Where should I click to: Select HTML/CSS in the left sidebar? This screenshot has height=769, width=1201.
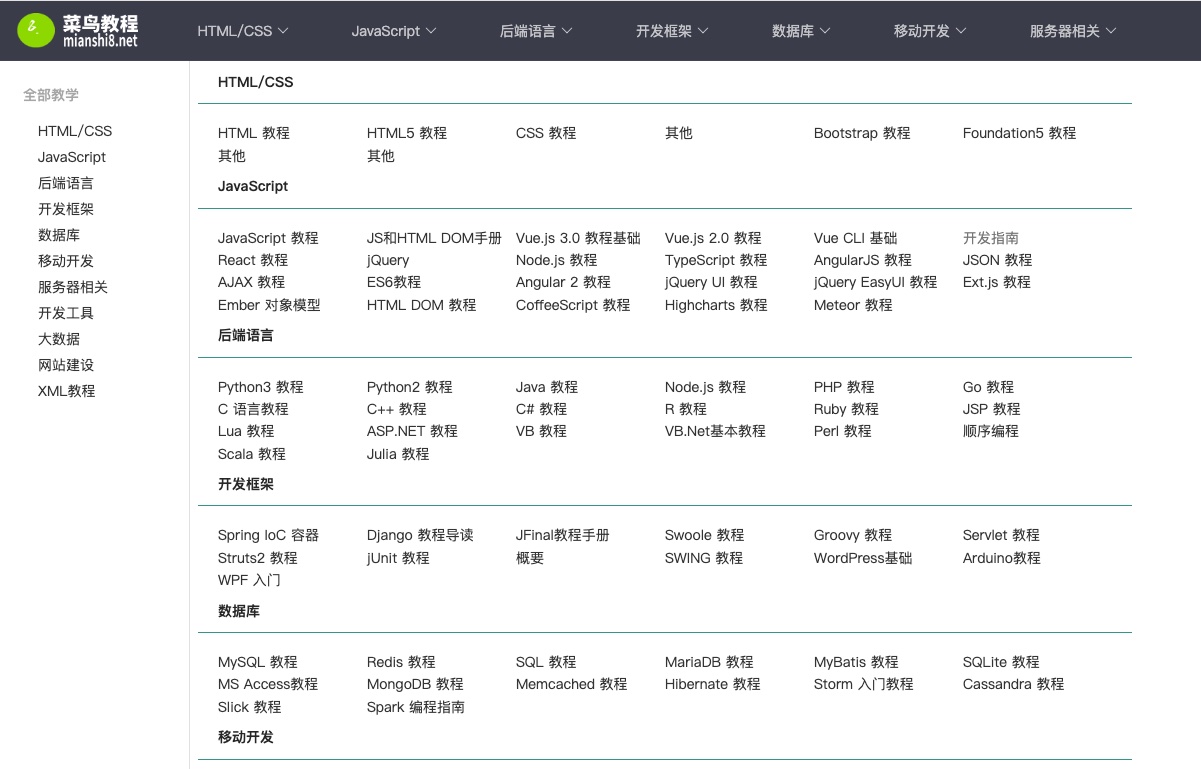[75, 131]
